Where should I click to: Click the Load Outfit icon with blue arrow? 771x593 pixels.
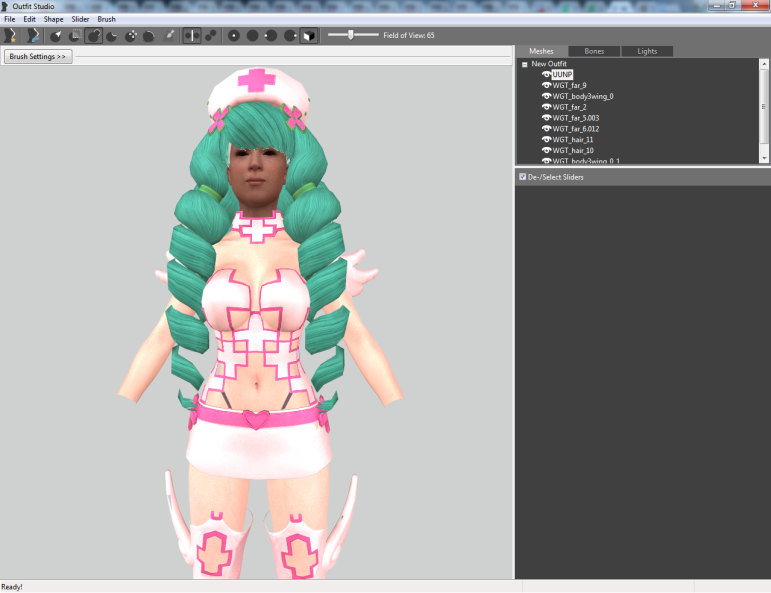click(33, 35)
